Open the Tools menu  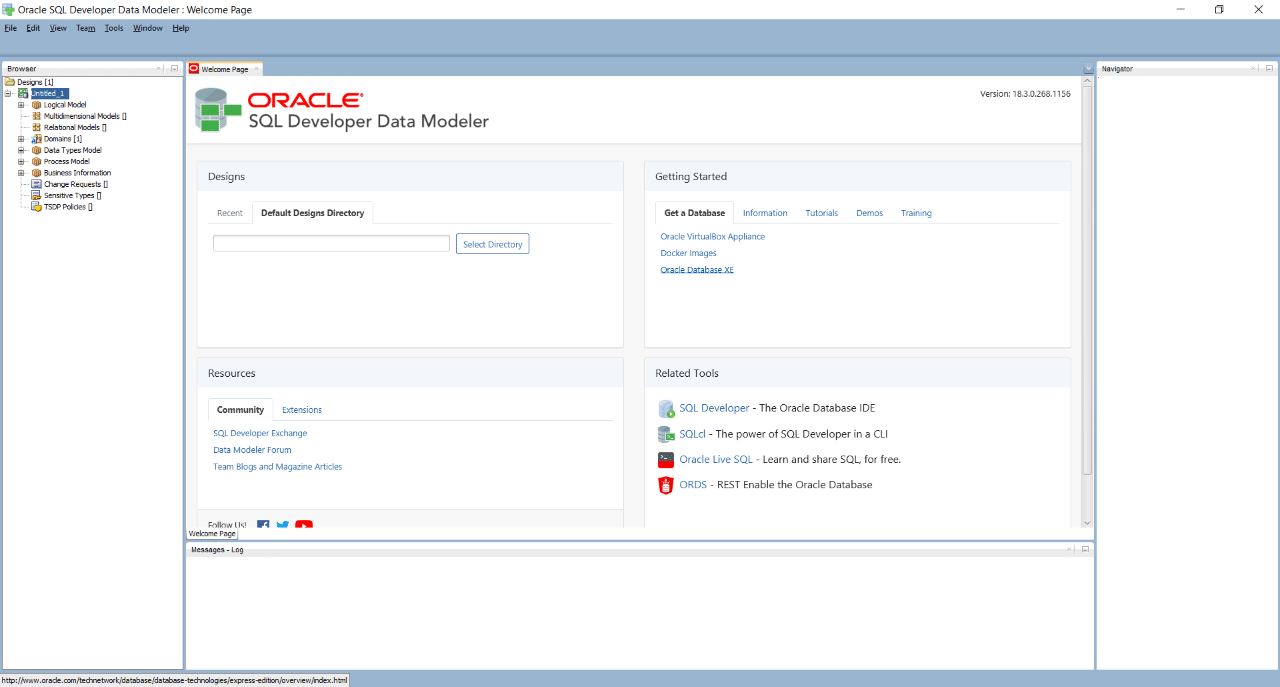point(113,28)
